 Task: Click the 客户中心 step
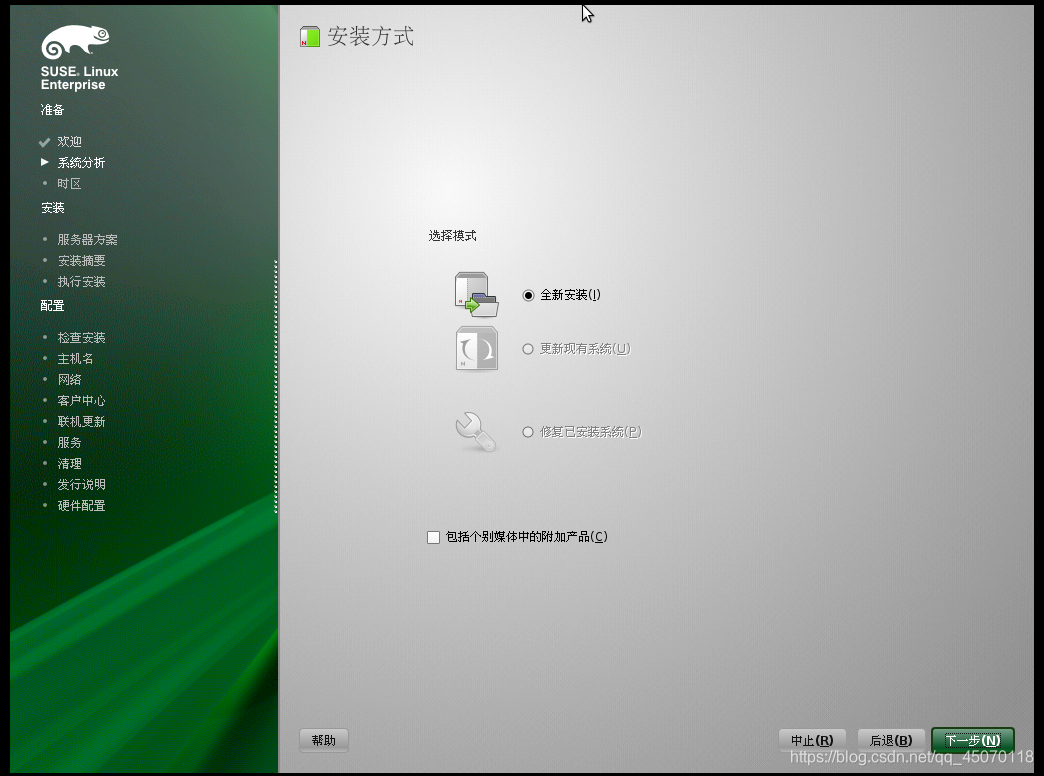point(81,401)
